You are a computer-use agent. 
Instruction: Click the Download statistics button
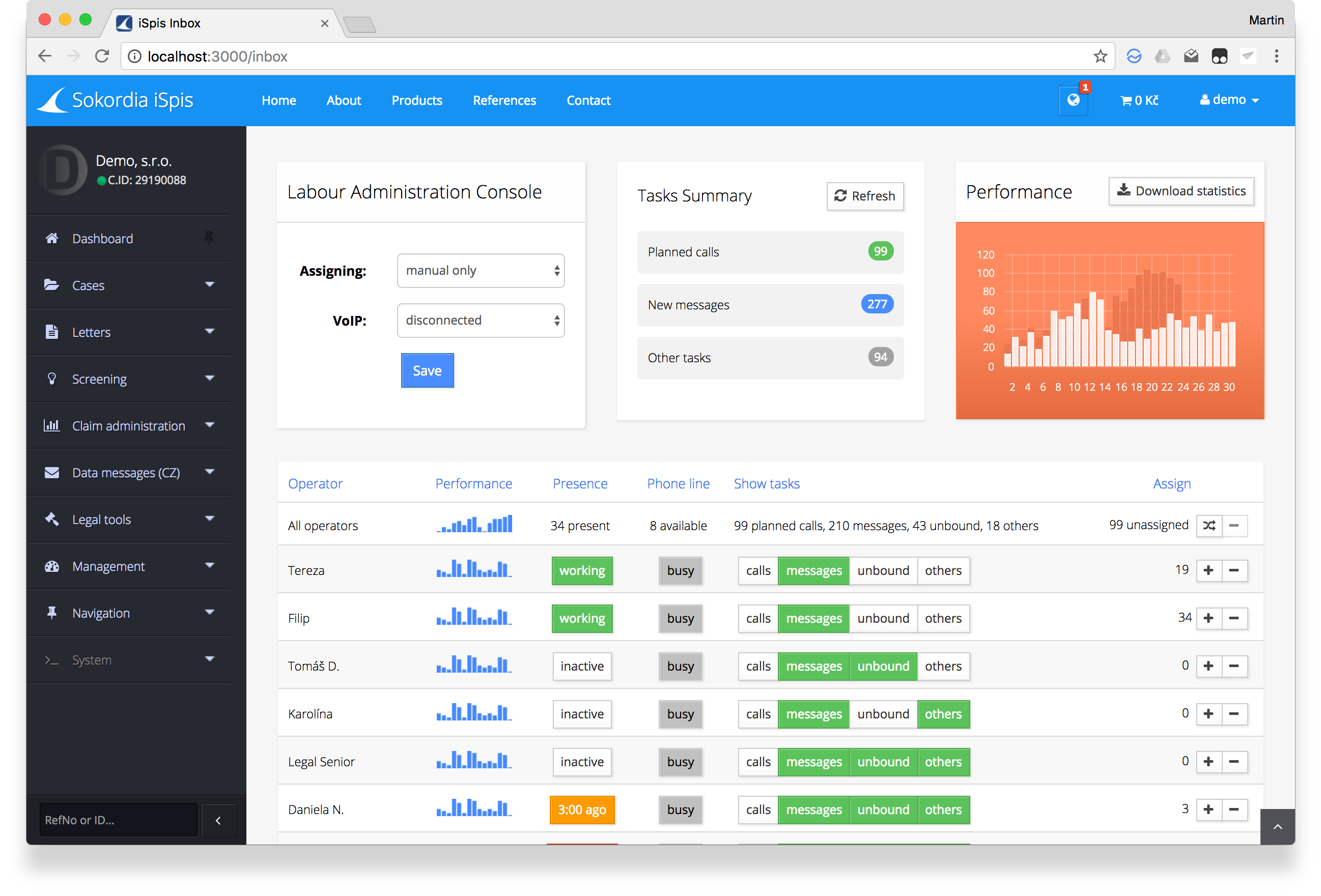pos(1181,191)
